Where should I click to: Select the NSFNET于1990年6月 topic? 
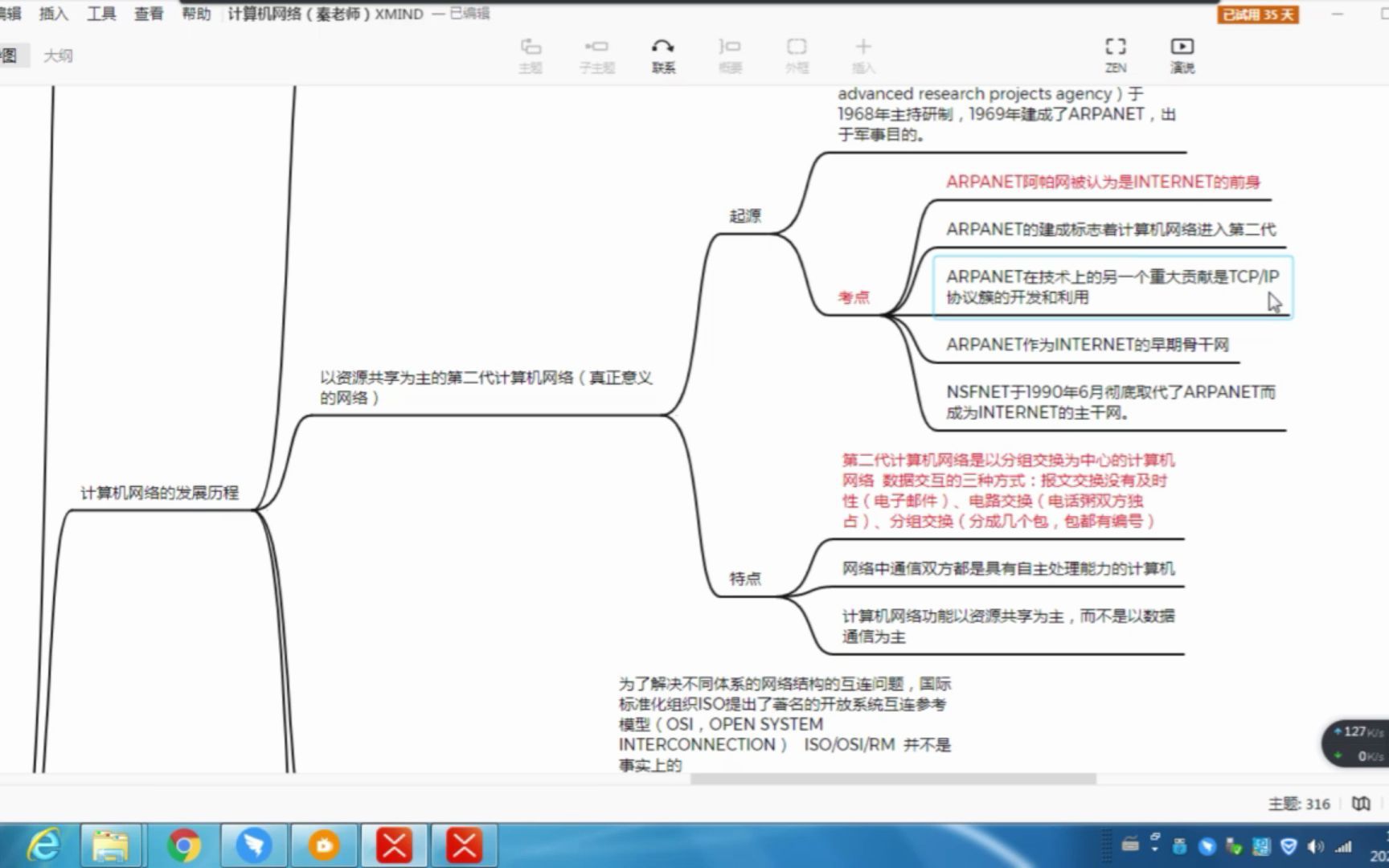(x=1111, y=402)
